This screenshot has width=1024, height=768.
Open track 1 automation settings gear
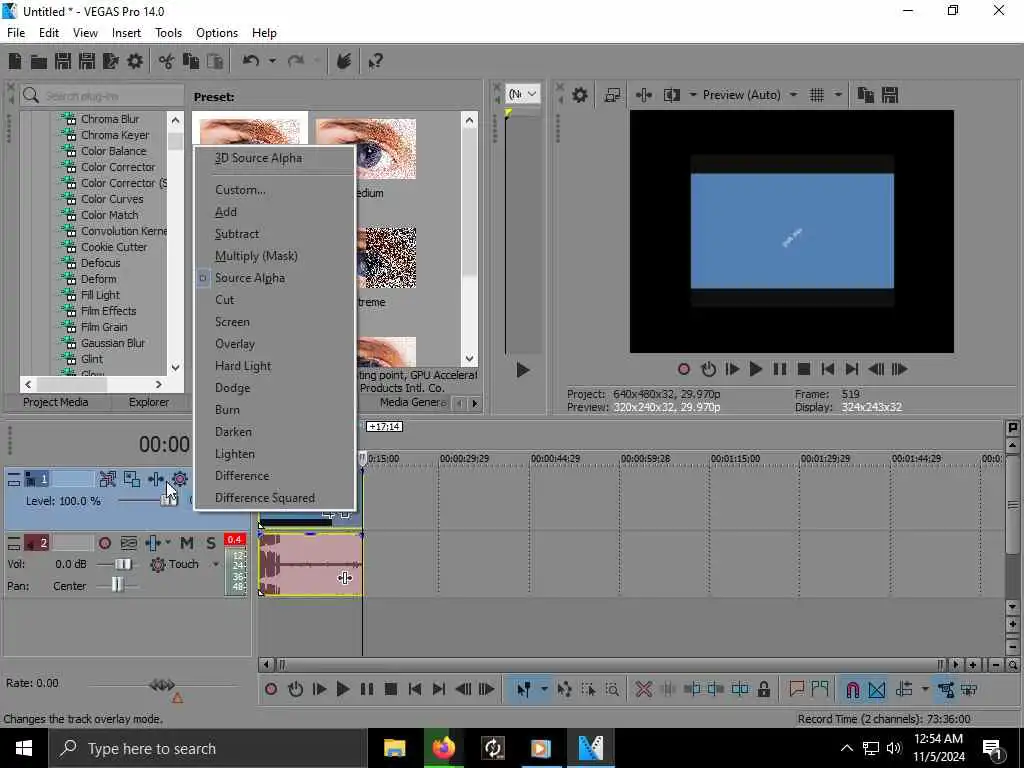(x=180, y=479)
